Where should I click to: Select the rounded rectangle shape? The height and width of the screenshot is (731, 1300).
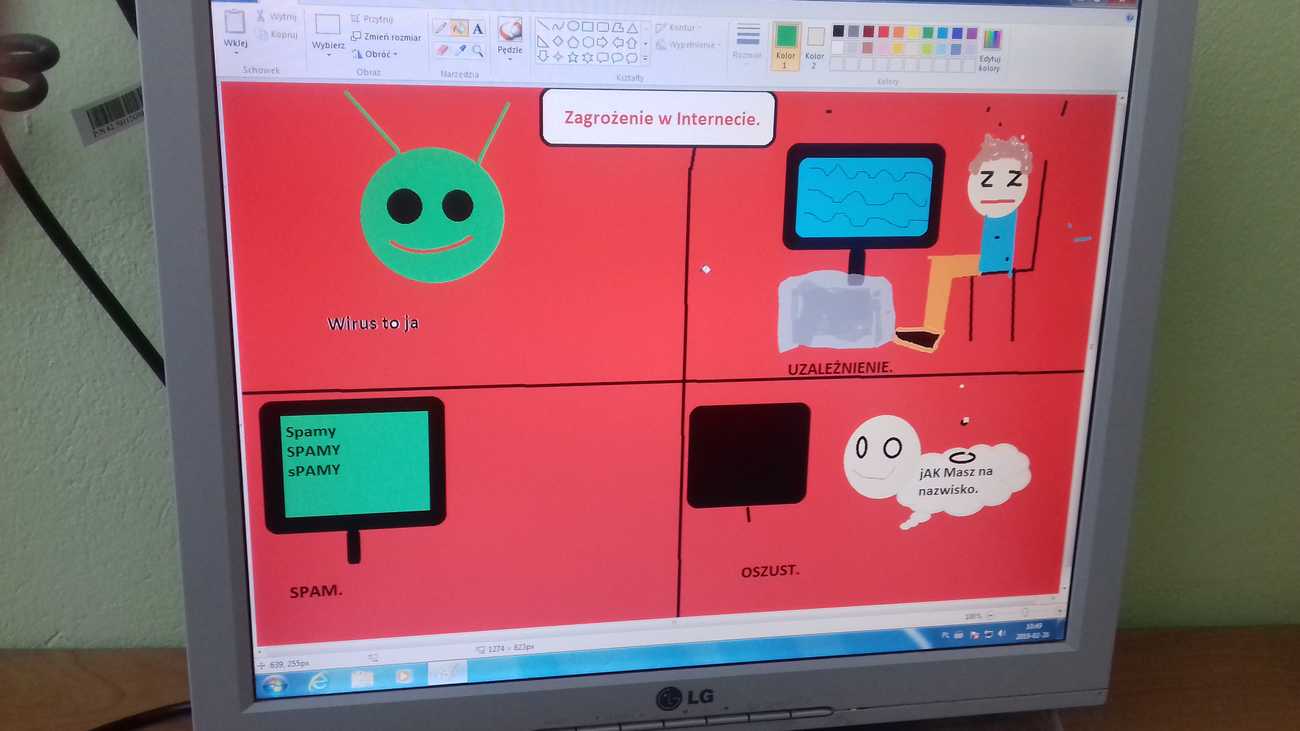click(x=602, y=27)
